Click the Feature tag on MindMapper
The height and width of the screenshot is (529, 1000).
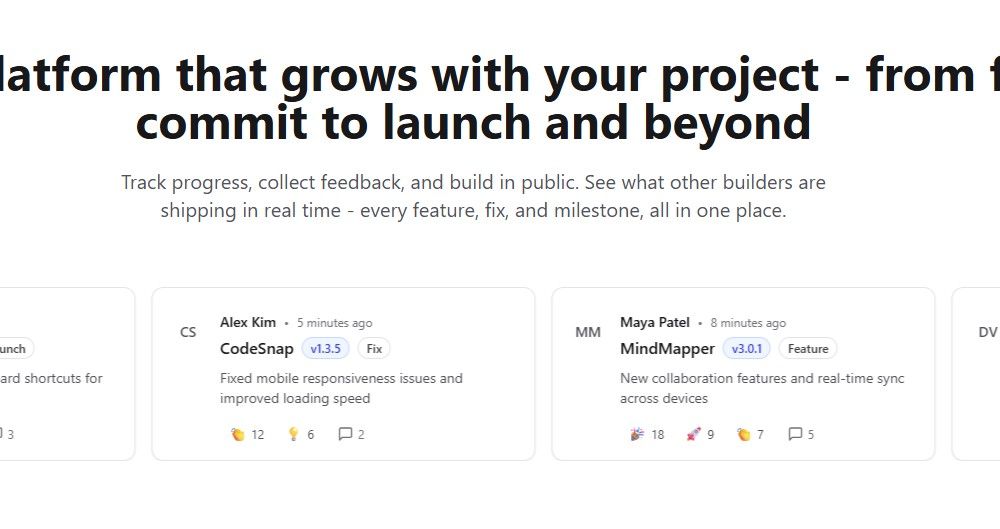(808, 349)
